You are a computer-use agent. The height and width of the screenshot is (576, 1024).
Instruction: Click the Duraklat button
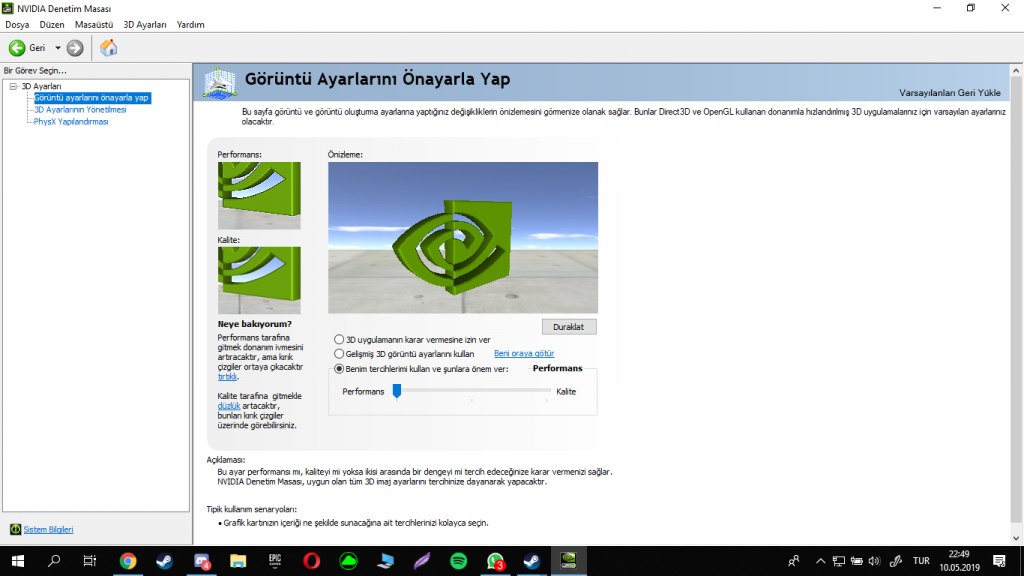pos(569,327)
